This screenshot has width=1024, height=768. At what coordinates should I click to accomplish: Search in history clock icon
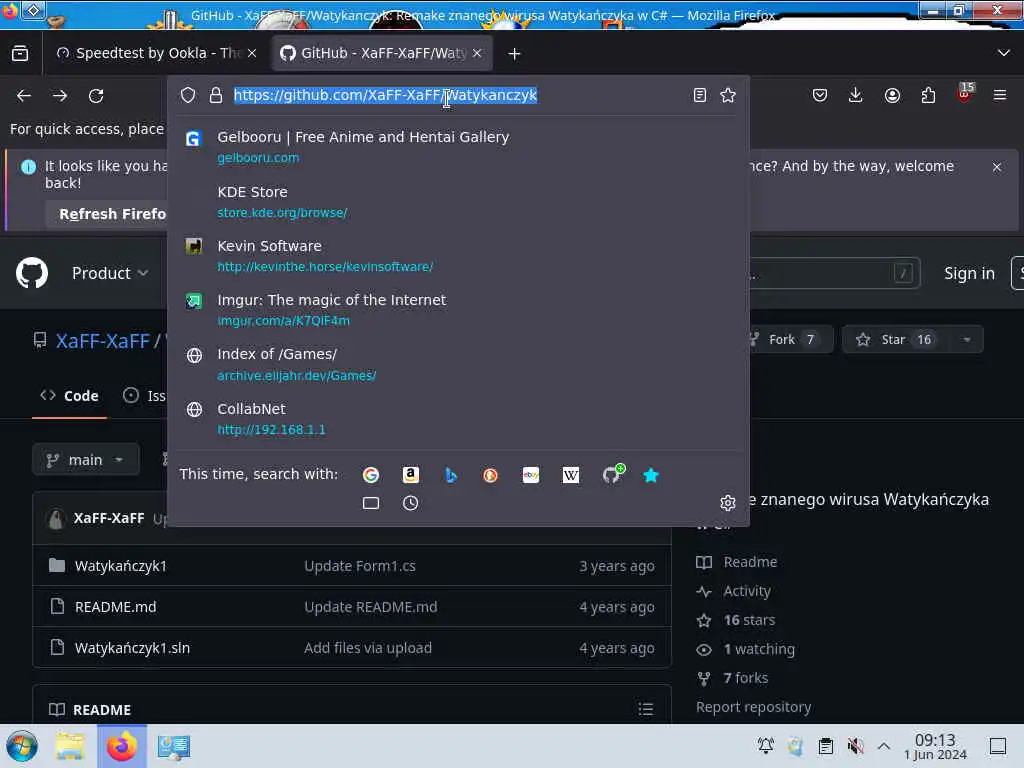pos(410,503)
